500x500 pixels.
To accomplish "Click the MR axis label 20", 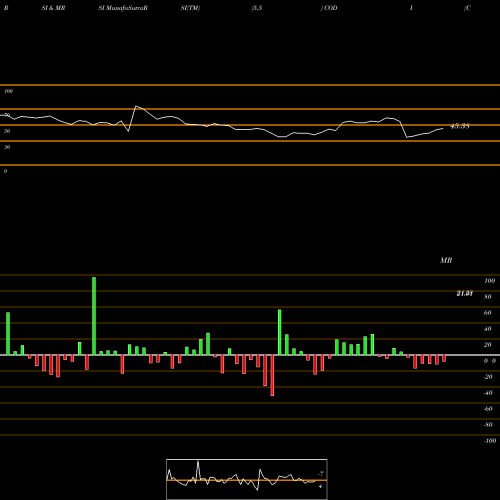I will pyautogui.click(x=488, y=345).
